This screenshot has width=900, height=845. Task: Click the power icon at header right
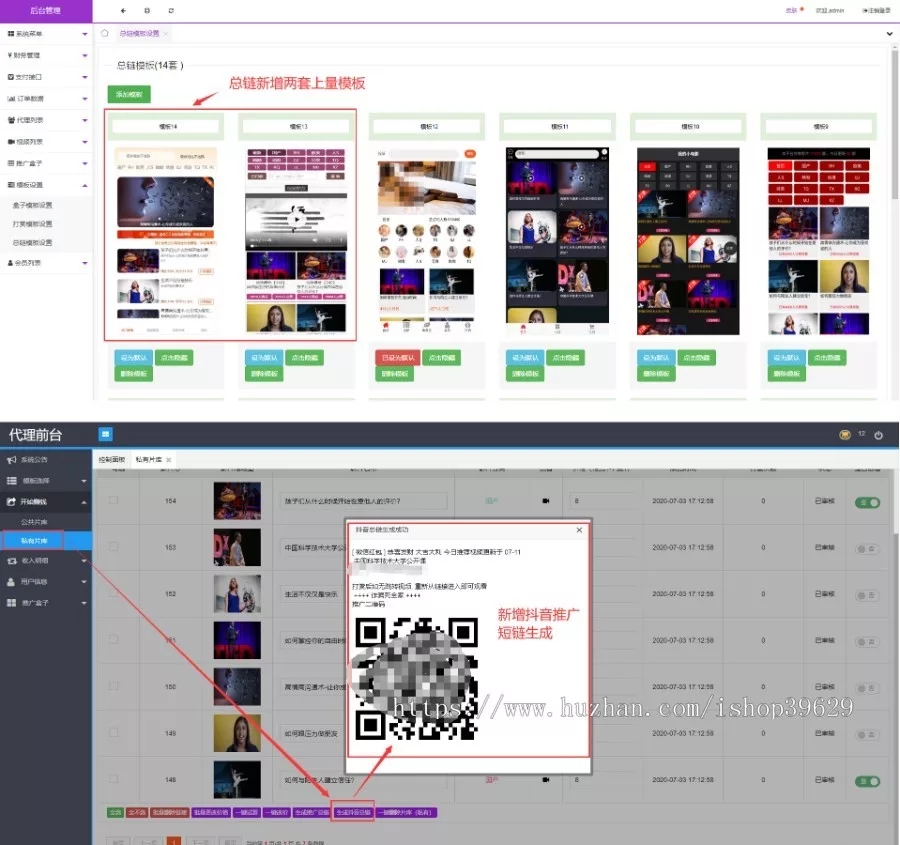[879, 435]
